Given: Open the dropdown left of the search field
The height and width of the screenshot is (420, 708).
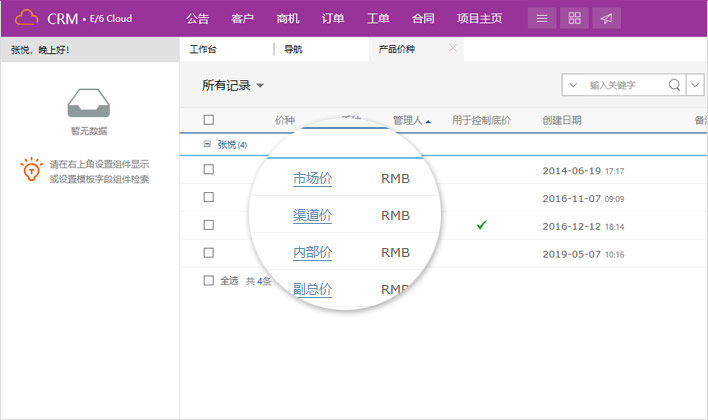Looking at the screenshot, I should (573, 85).
